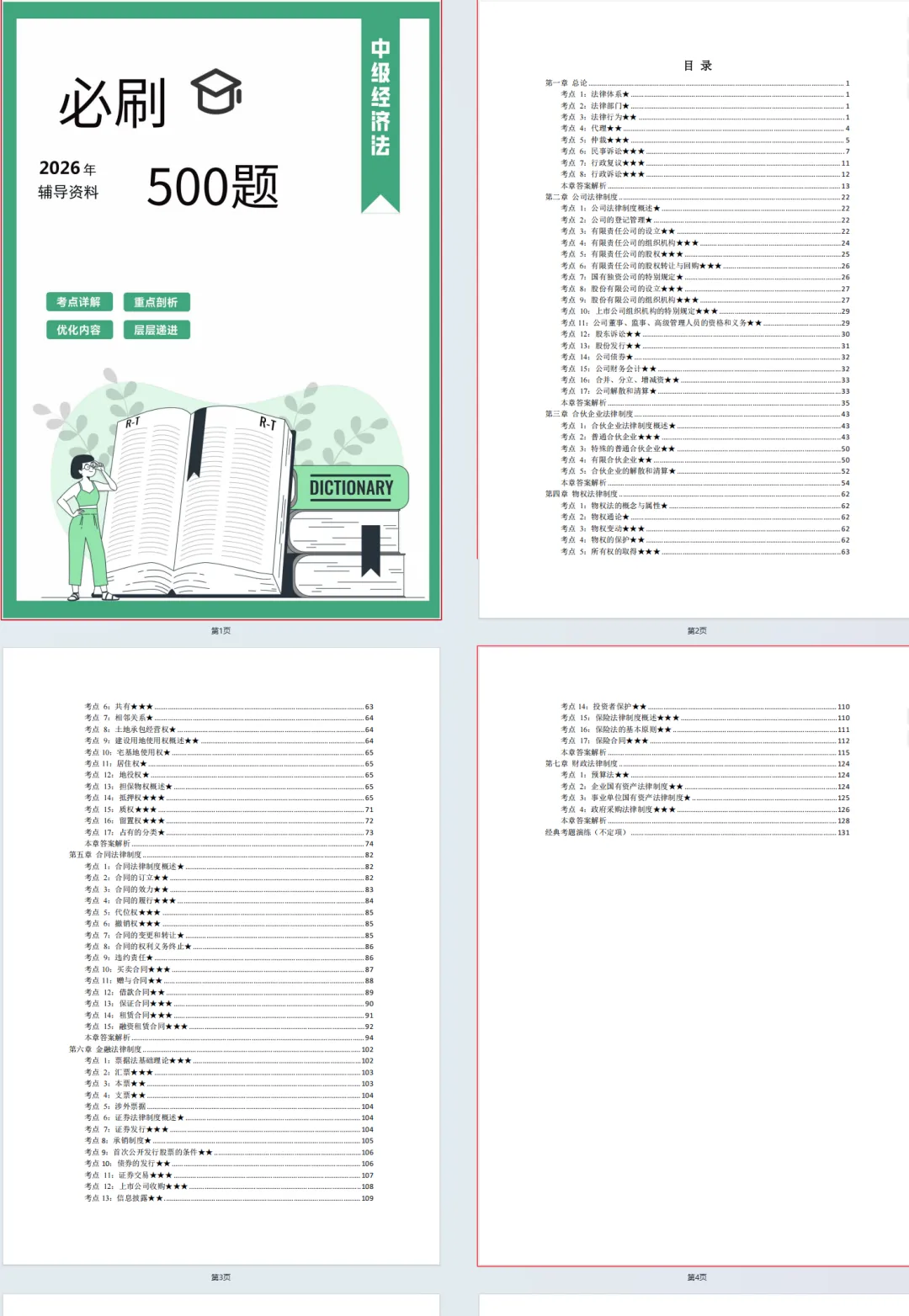Click the 考点9：违约责任 entry
The height and width of the screenshot is (1316, 909).
[x=229, y=958]
